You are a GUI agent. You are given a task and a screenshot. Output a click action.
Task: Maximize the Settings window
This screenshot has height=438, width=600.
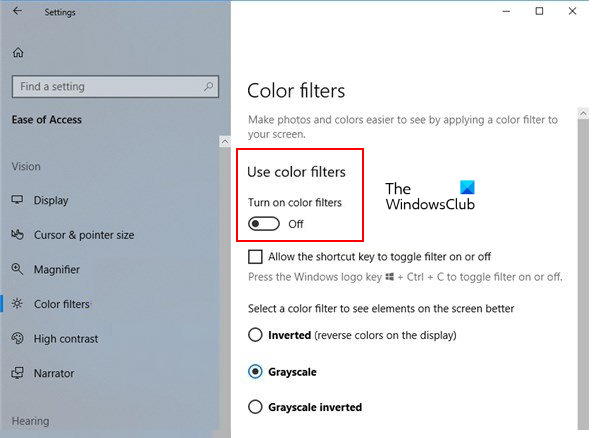539,12
